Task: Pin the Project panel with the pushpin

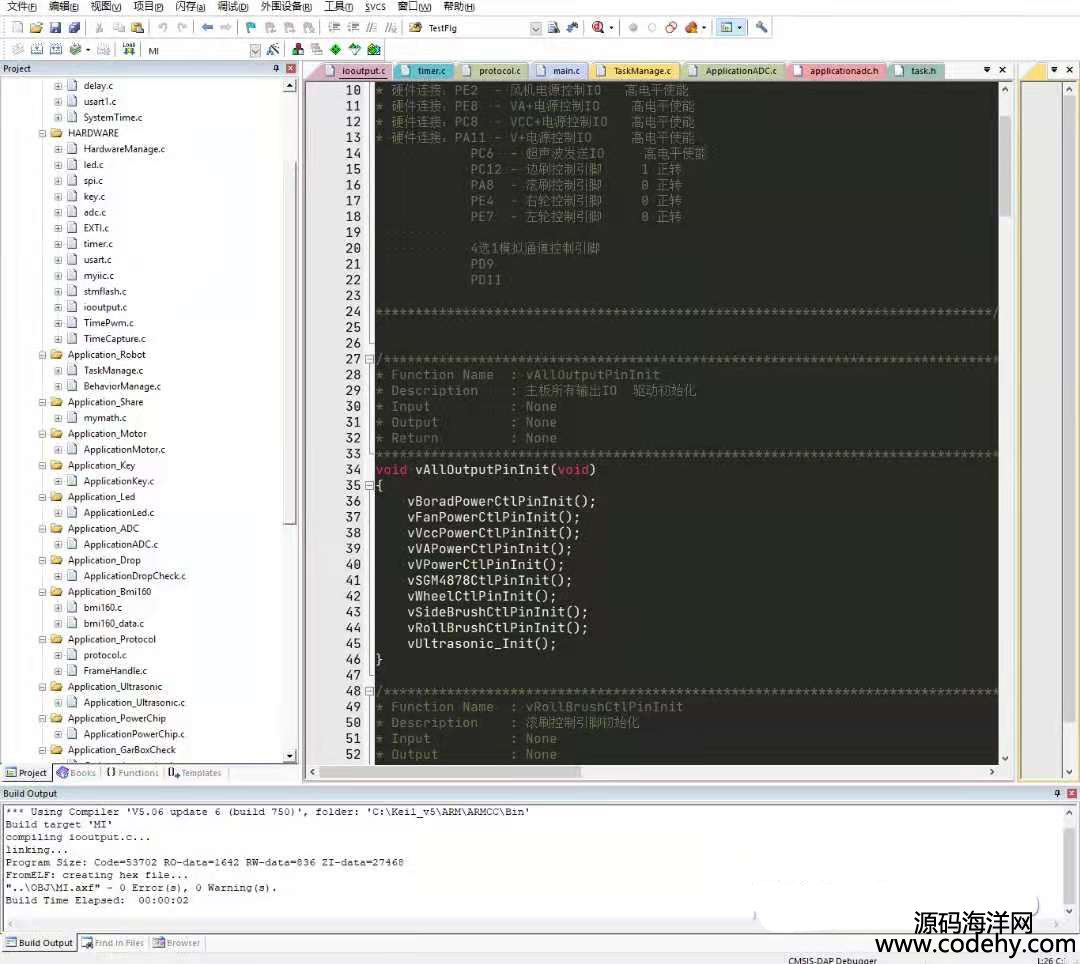Action: (276, 68)
